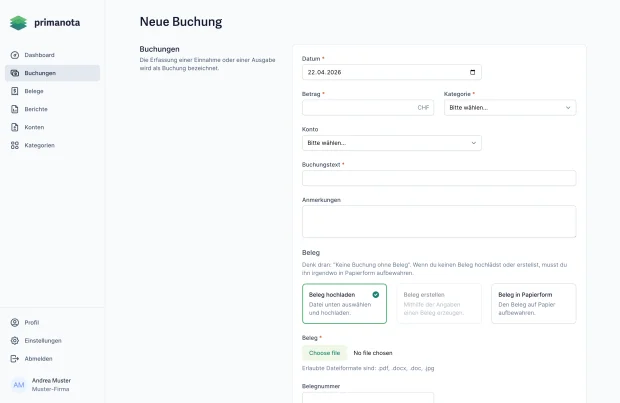
Task: Click the Einstellungen gear icon
Action: click(15, 341)
